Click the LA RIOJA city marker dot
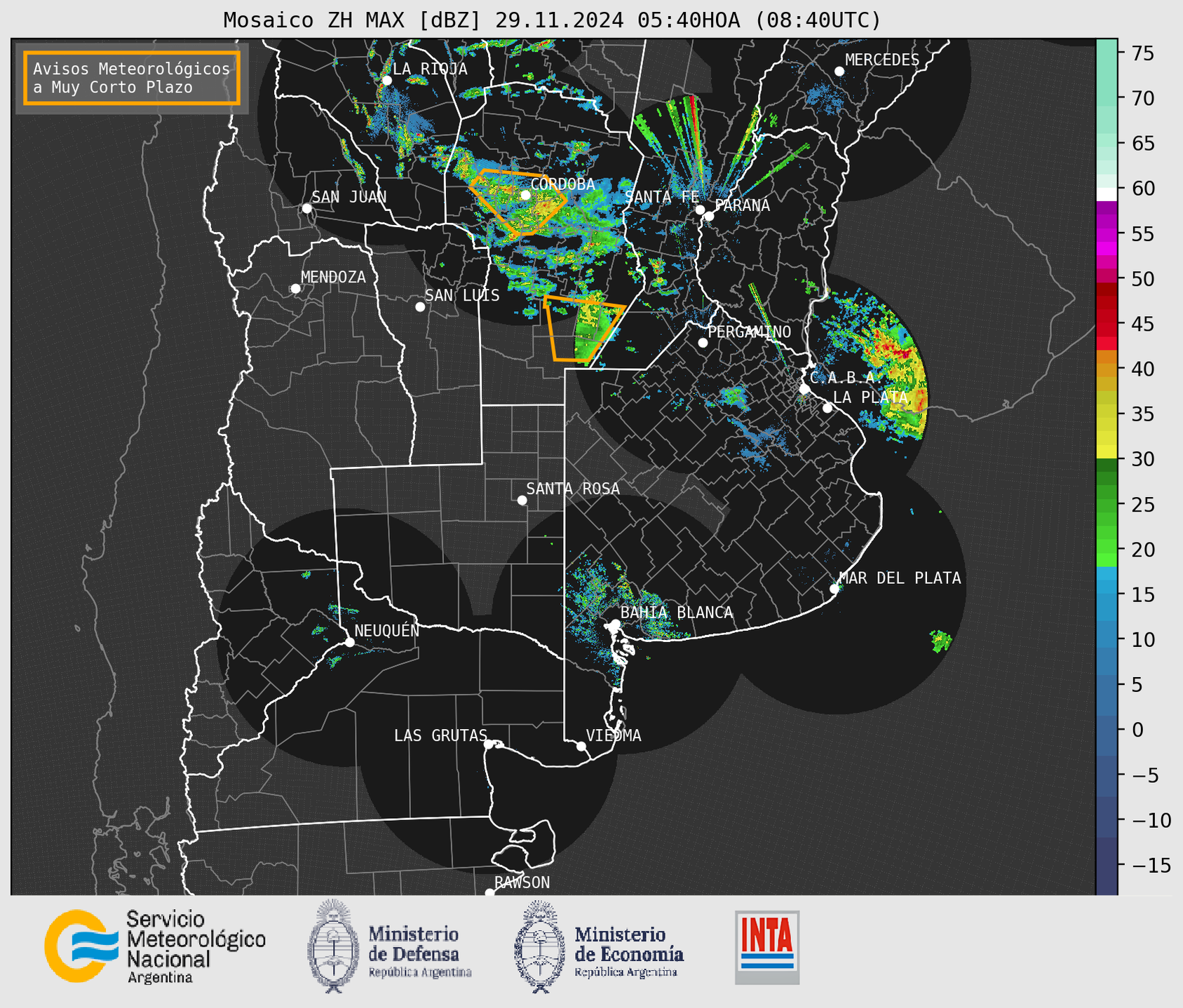 [x=386, y=81]
